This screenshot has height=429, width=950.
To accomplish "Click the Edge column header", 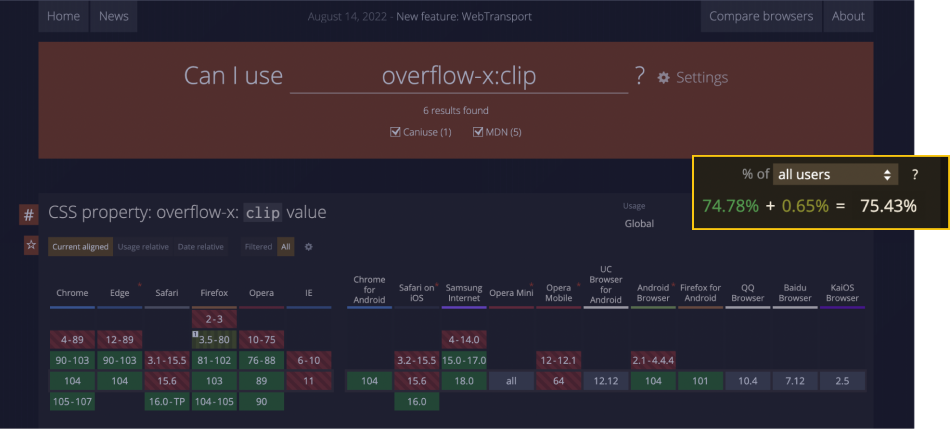I will point(120,293).
